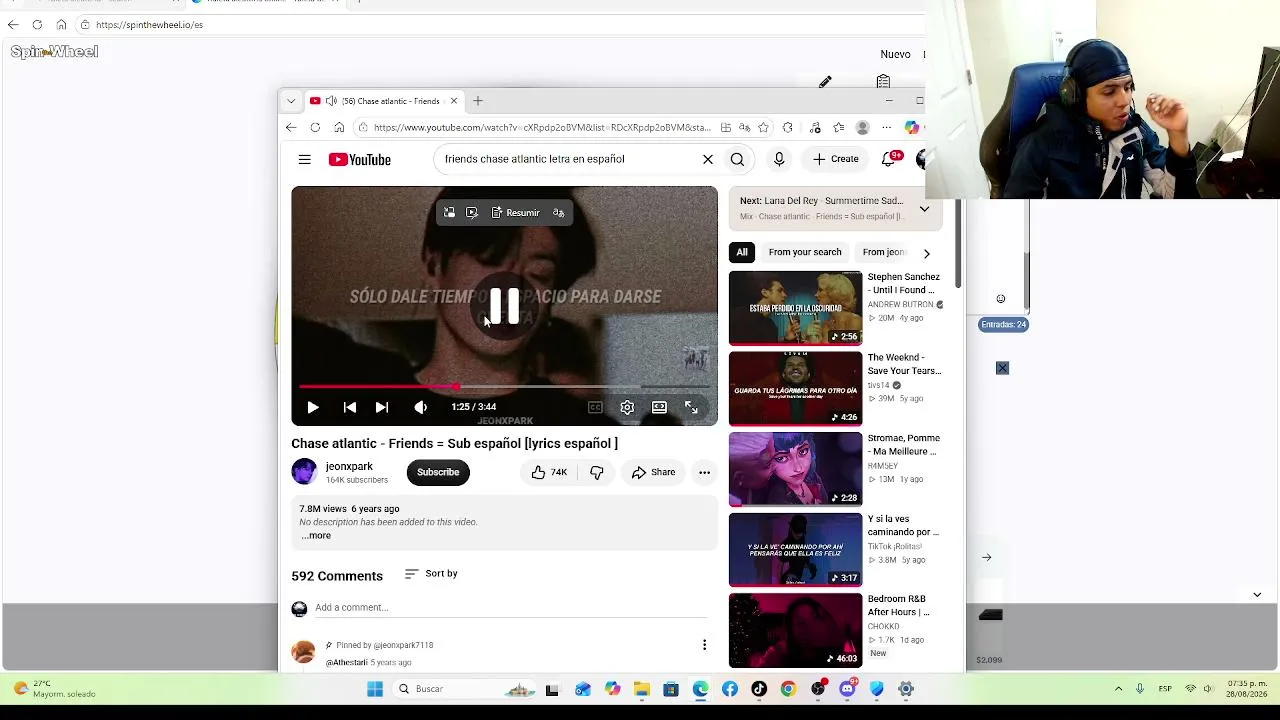Screen dimensions: 1280x720
Task: Go to Edge home page button
Action: [x=339, y=128]
